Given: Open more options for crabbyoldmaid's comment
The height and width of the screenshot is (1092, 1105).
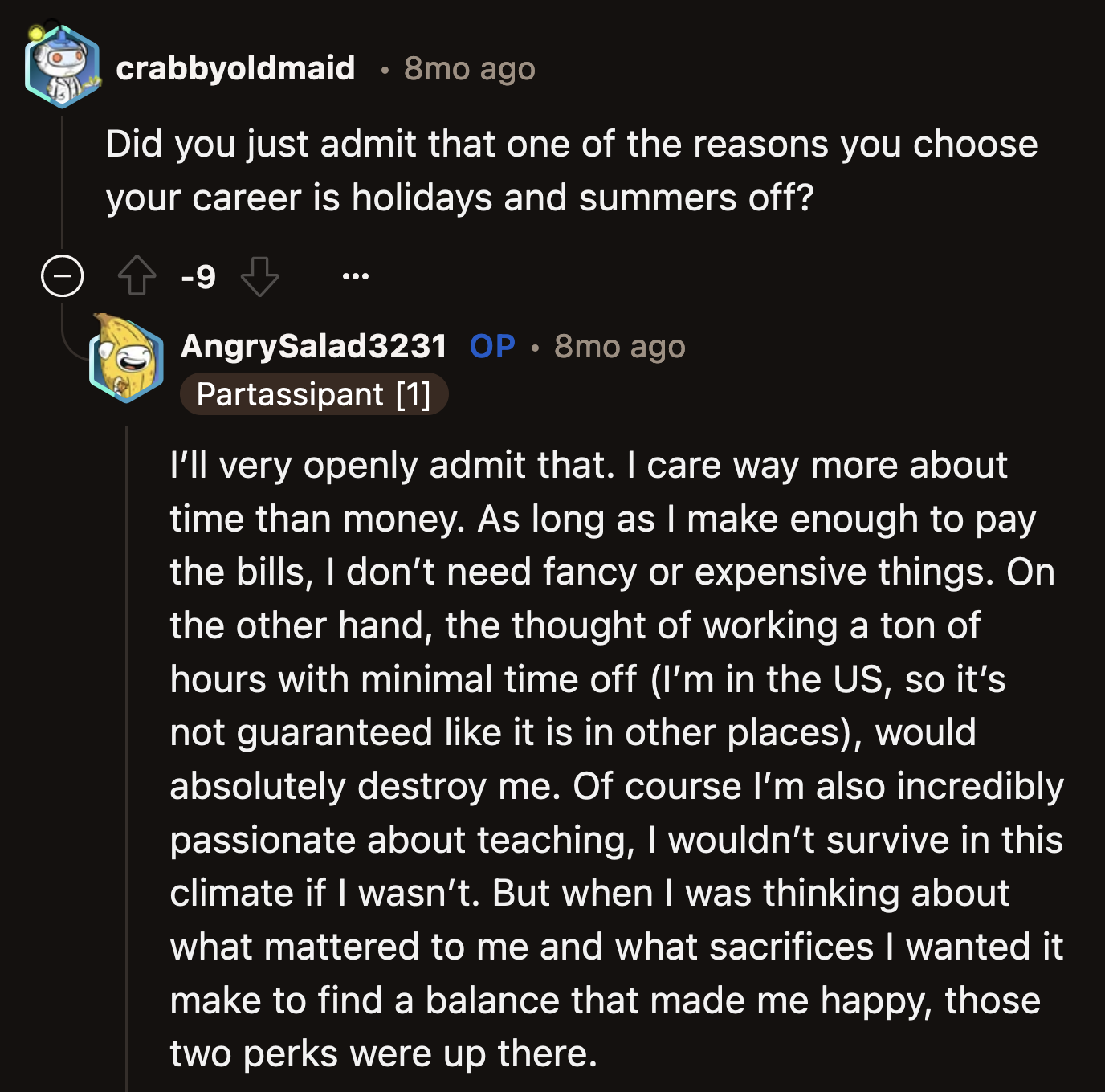Looking at the screenshot, I should (x=354, y=276).
